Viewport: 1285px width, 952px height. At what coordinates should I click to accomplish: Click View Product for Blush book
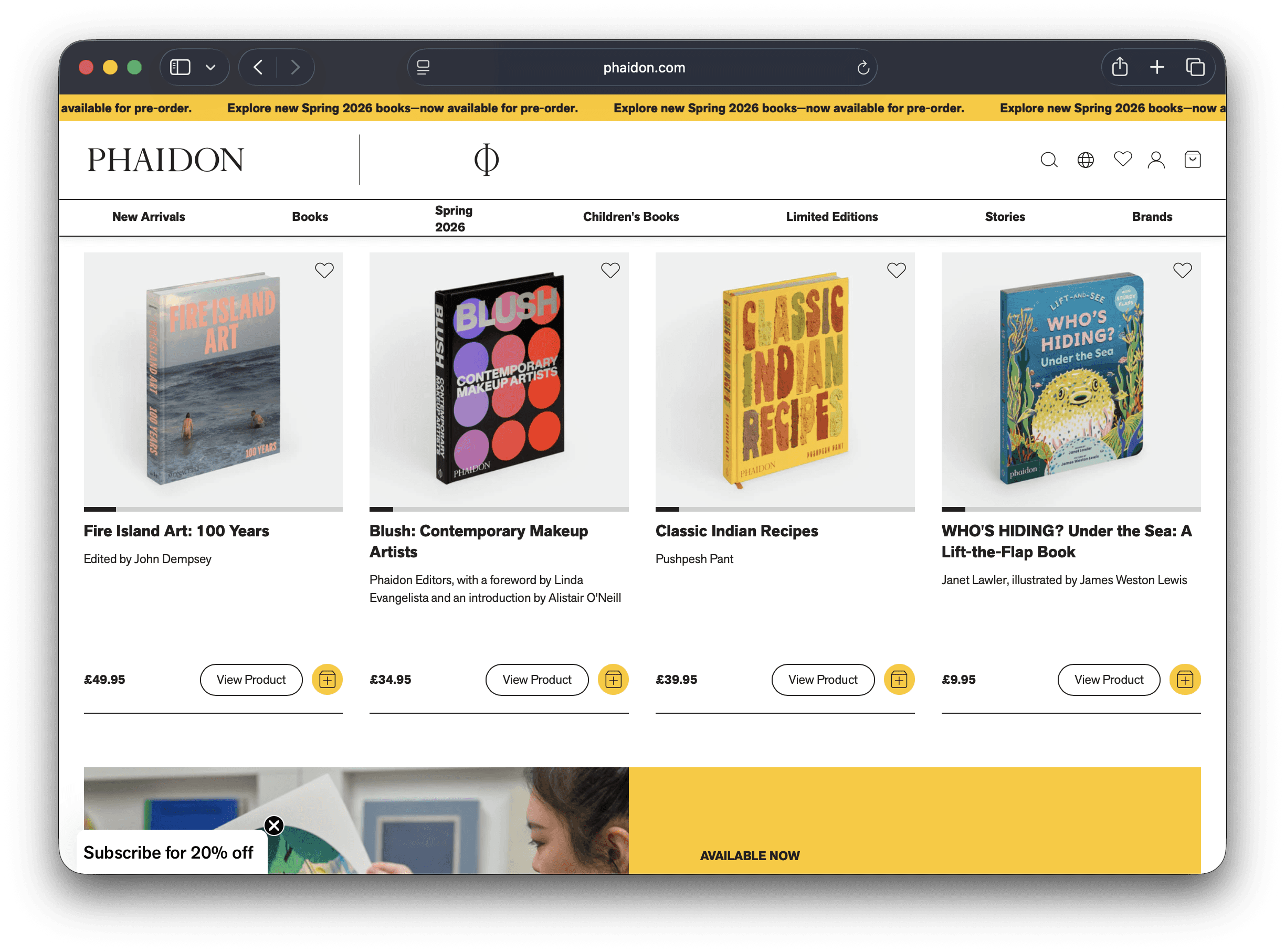coord(536,680)
